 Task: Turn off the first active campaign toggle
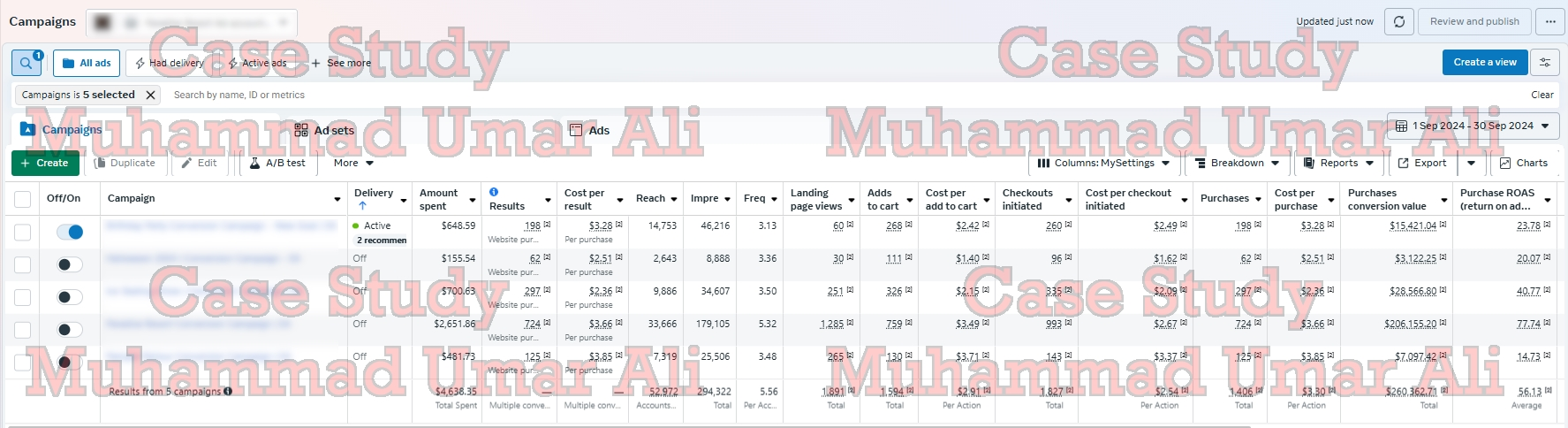tap(70, 232)
